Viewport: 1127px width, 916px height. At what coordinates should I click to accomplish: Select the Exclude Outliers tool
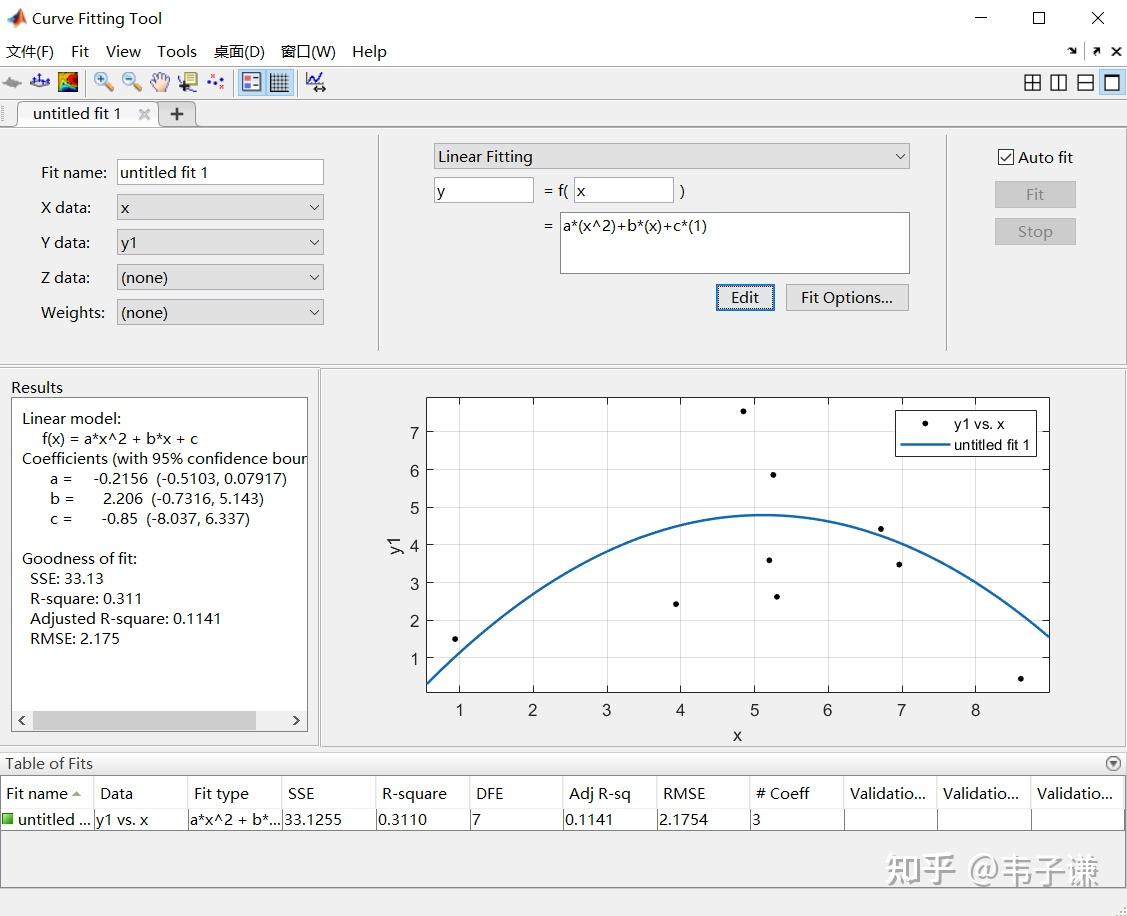(215, 82)
